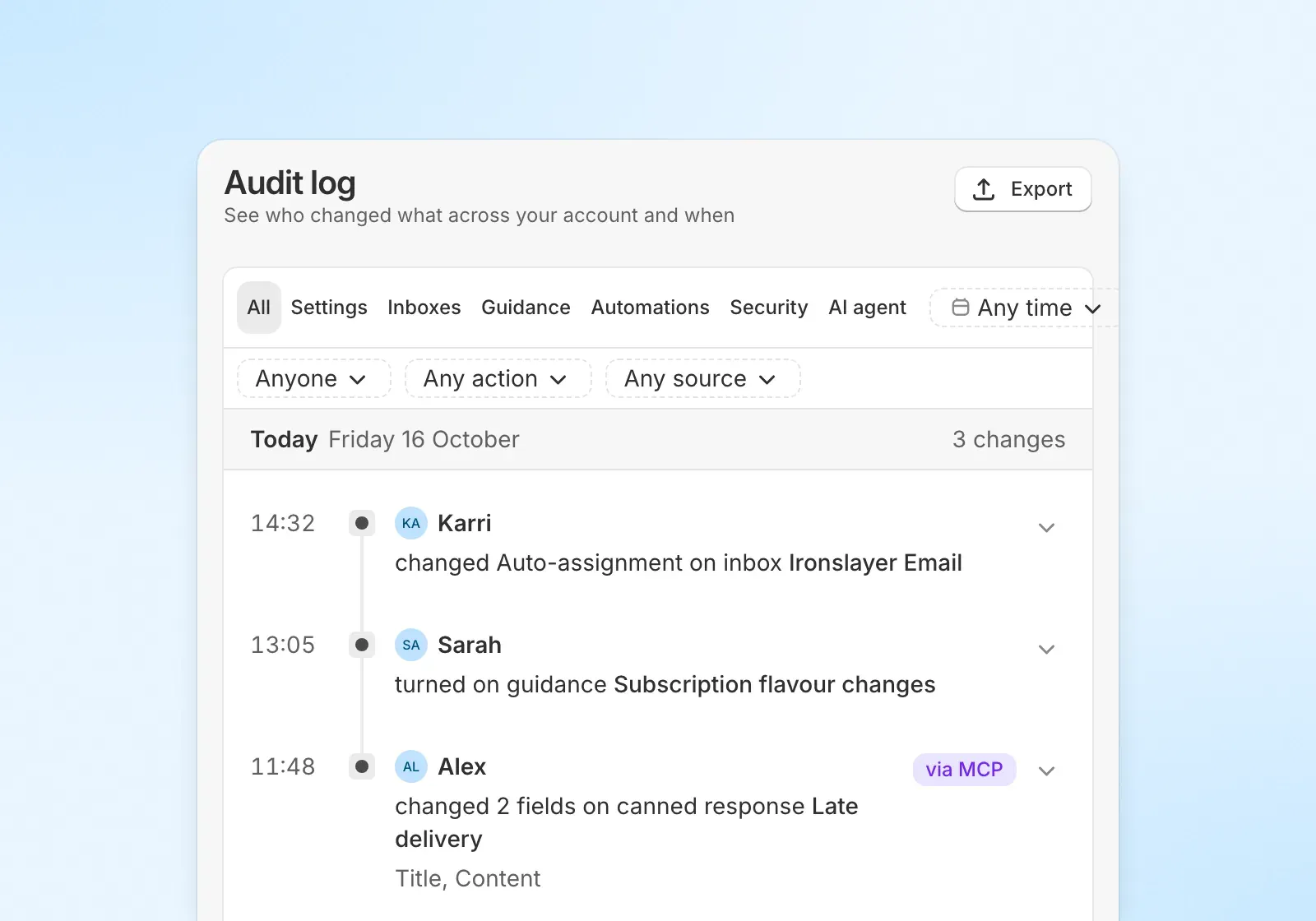Open the Any time date filter
This screenshot has width=1316, height=921.
coord(1025,308)
